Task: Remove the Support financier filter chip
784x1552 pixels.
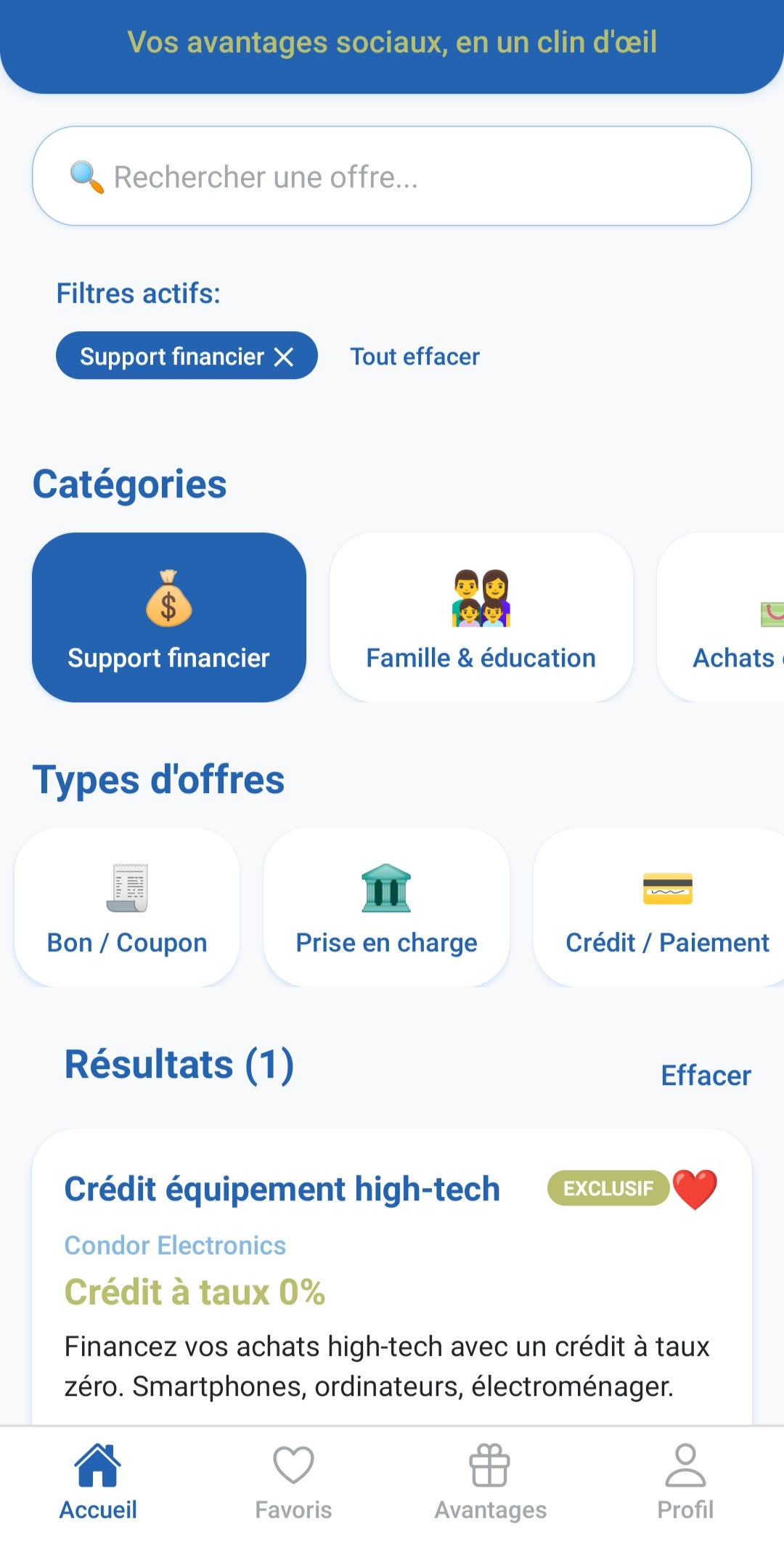Action: point(286,356)
